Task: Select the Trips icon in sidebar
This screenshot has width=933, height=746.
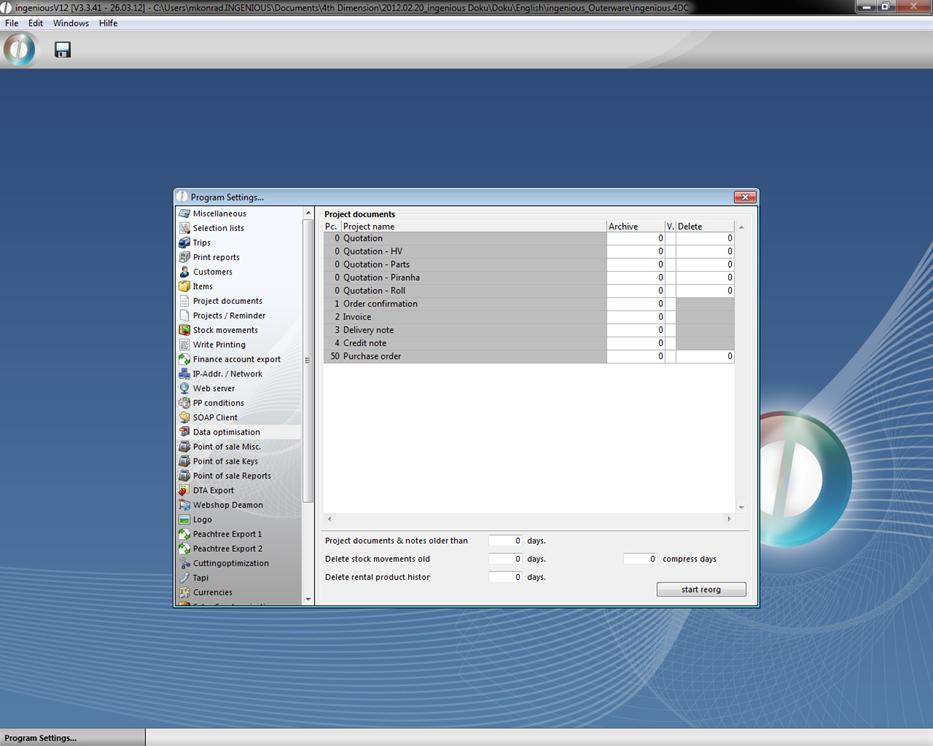Action: click(x=184, y=243)
